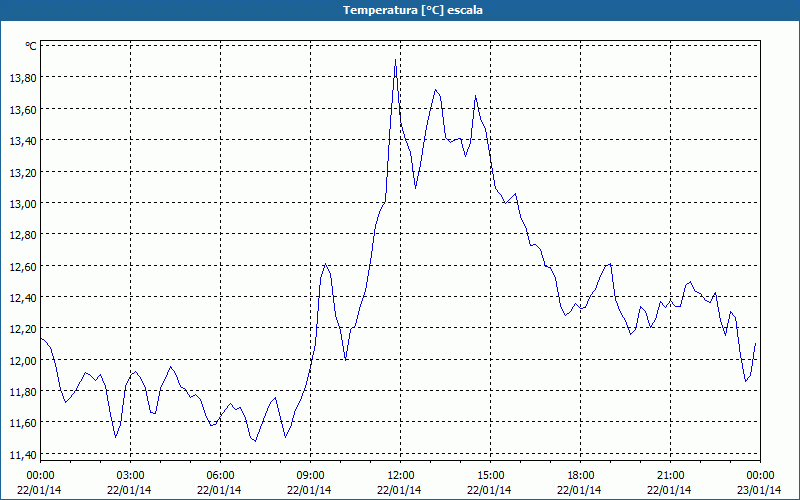
Task: Click the 13,40 y-axis label
Action: [x=22, y=141]
